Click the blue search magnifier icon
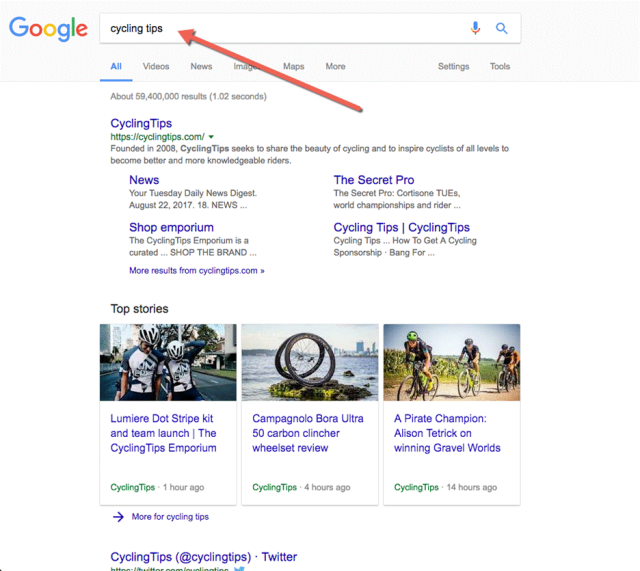Screen dimensions: 640x571 point(502,29)
